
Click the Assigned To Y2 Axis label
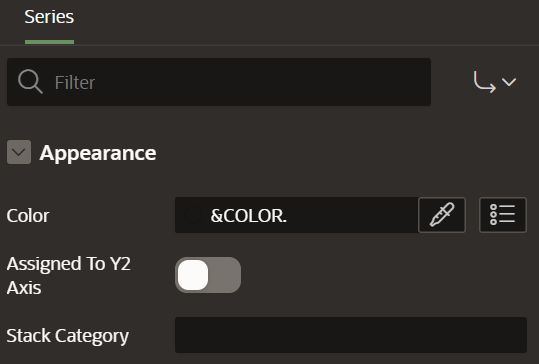pyautogui.click(x=68, y=276)
